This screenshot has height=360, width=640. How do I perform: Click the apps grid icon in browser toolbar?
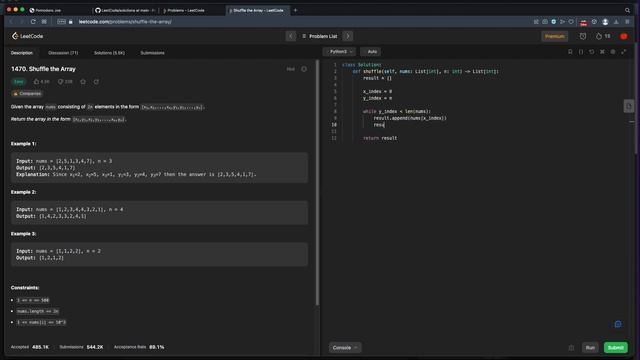pos(44,22)
